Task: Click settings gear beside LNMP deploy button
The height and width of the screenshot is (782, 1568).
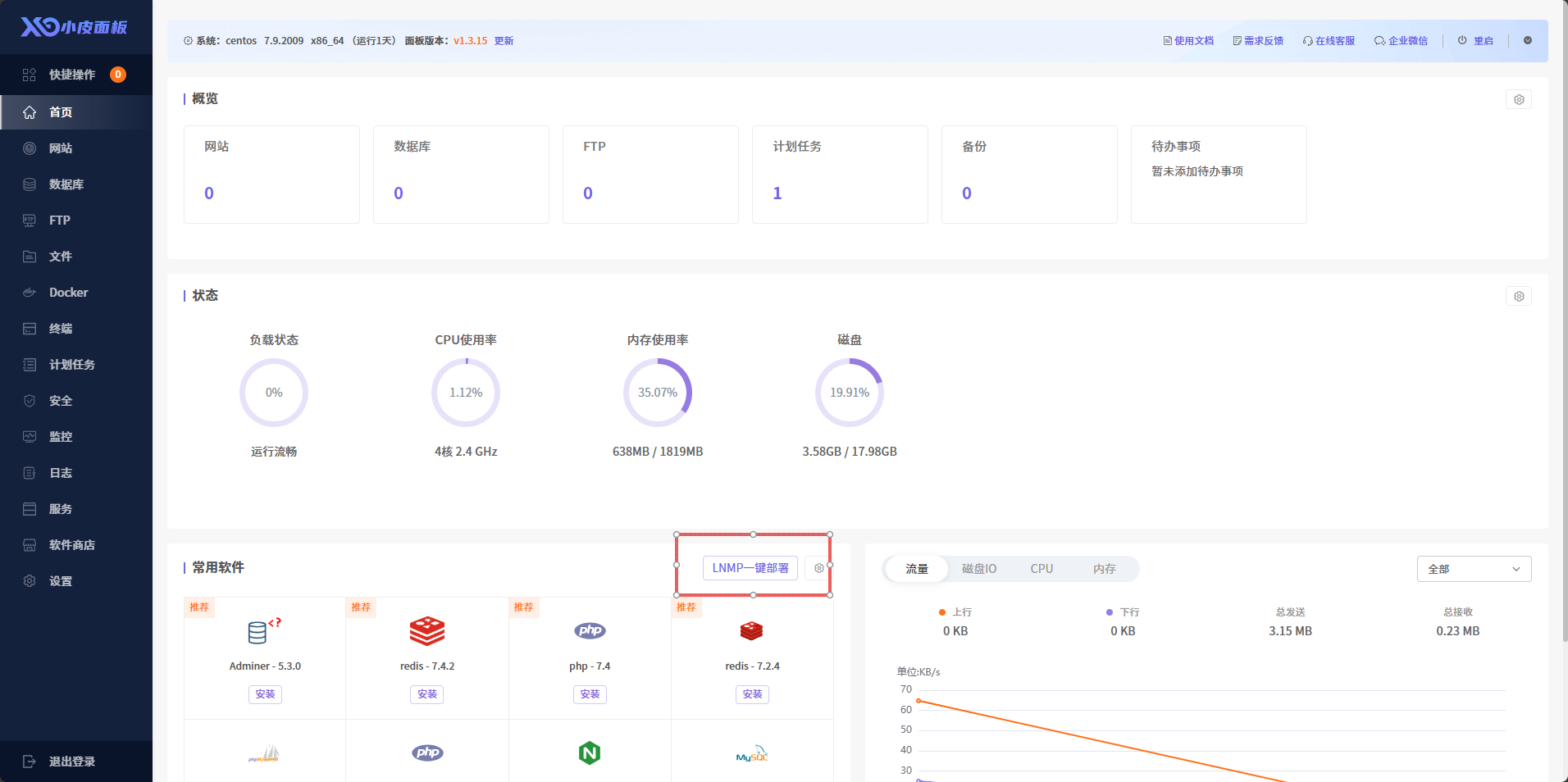Action: (818, 568)
